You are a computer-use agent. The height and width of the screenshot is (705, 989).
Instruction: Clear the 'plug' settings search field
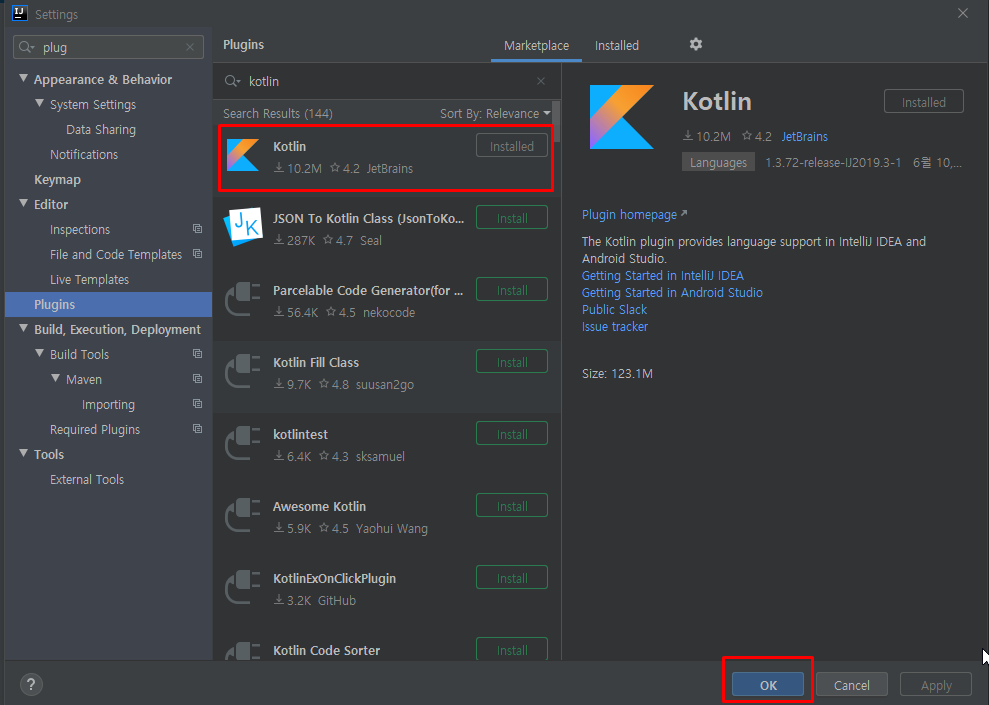pos(190,47)
